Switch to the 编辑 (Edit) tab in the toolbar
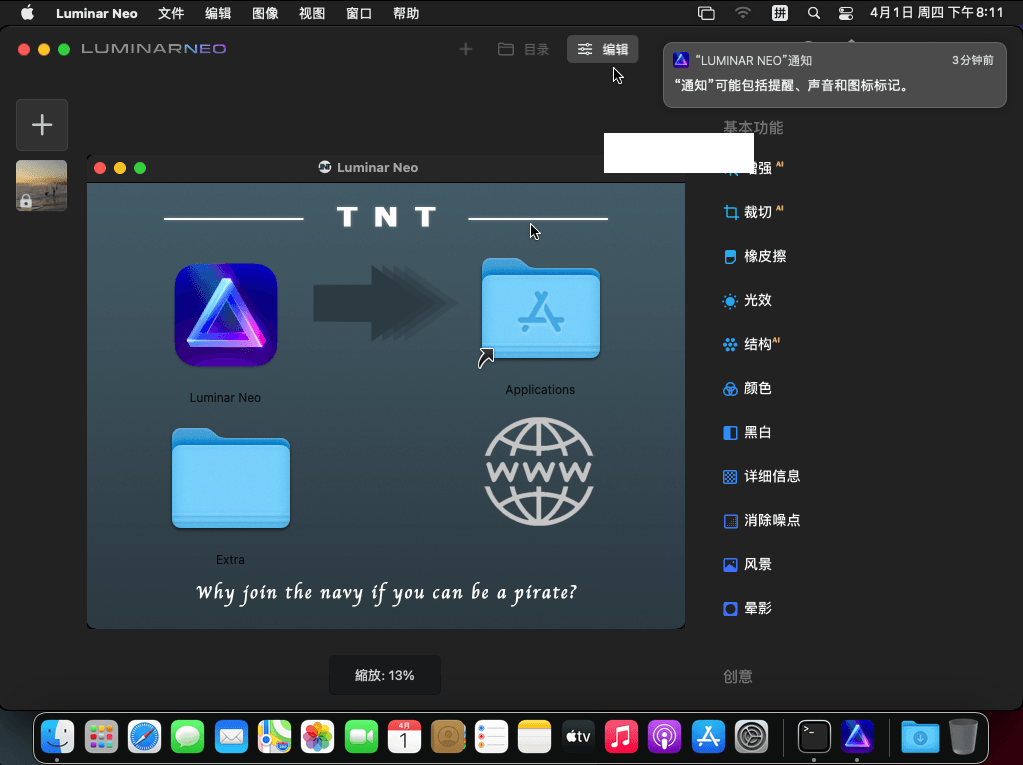The width and height of the screenshot is (1023, 765). coord(602,49)
